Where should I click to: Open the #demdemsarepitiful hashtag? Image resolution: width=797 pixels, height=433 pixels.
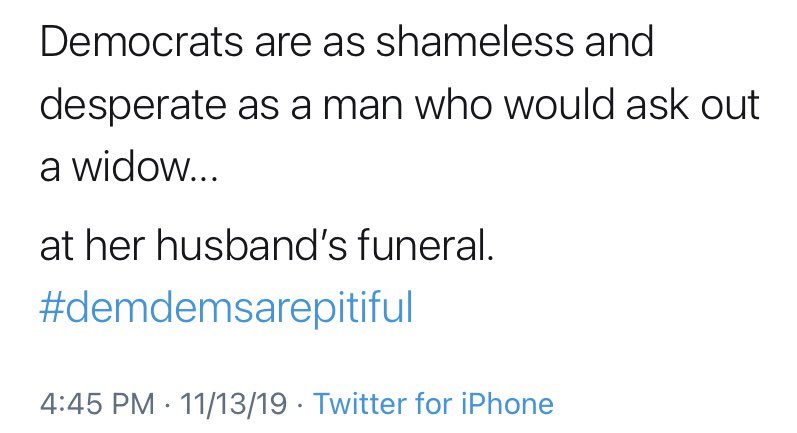coord(226,308)
